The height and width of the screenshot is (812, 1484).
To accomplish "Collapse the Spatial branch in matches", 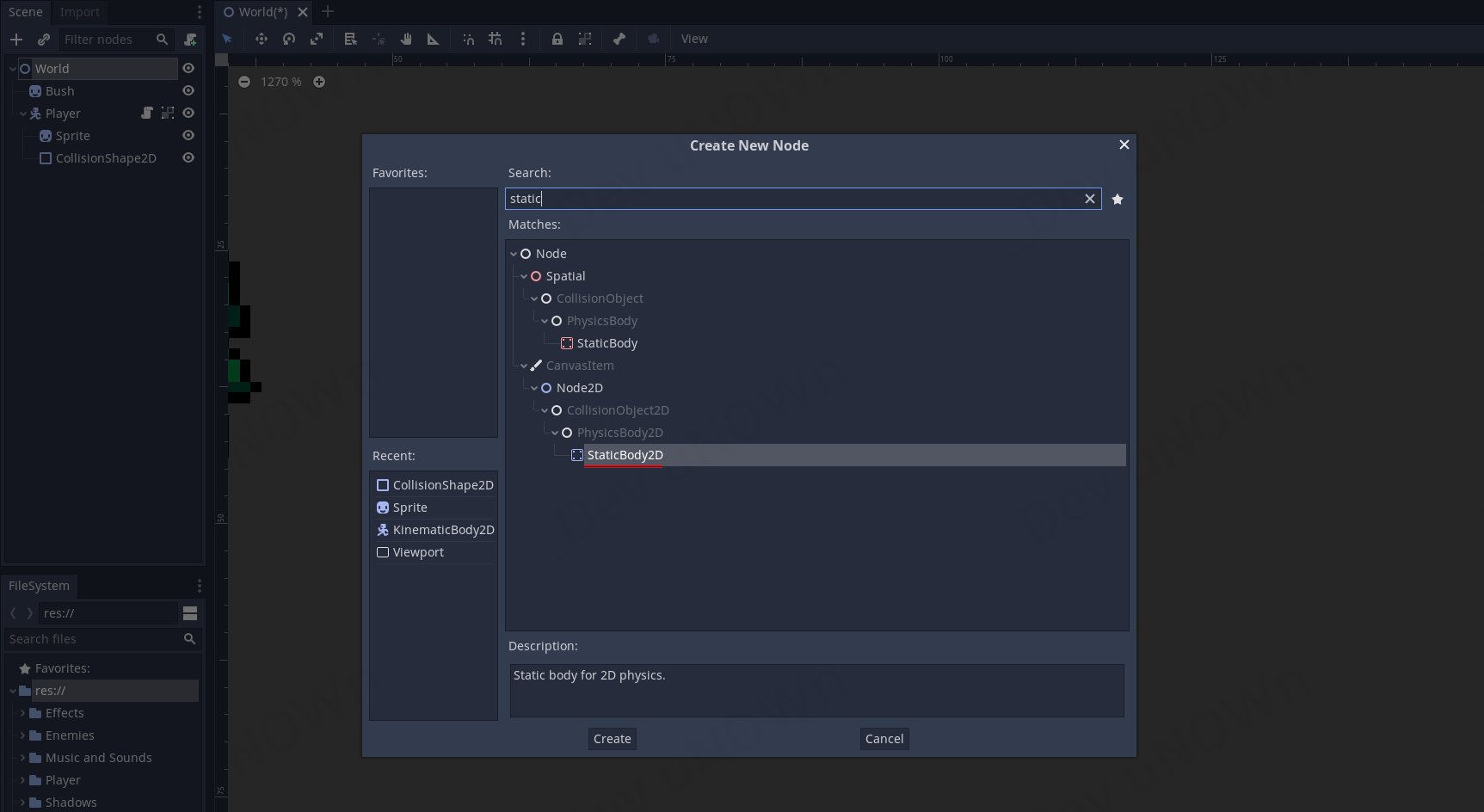I will (524, 276).
